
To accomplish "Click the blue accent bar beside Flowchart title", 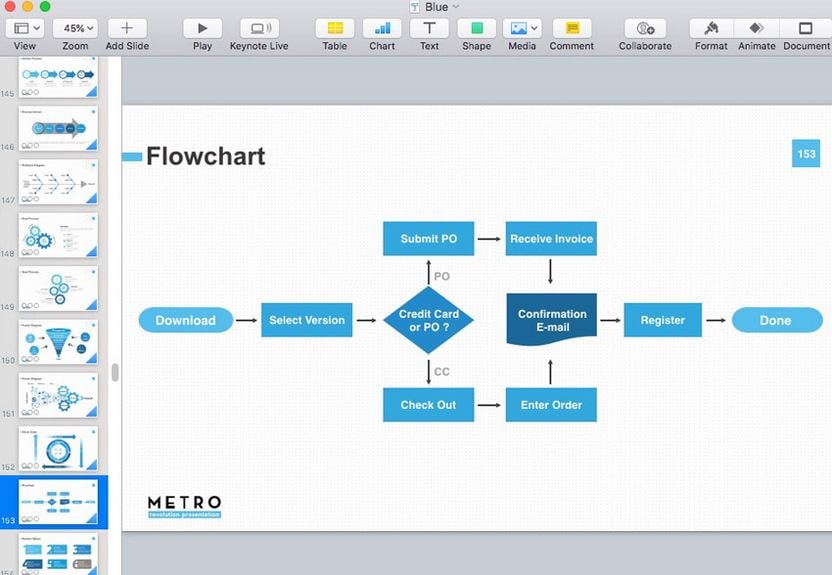I will 132,156.
